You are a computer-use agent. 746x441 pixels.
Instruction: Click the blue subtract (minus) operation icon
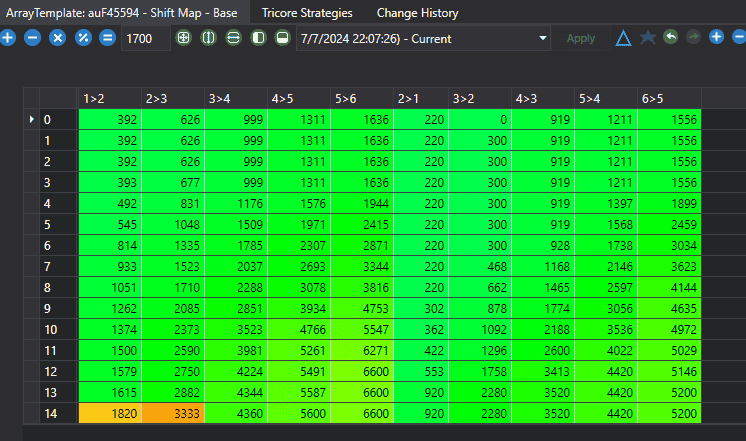[x=32, y=38]
